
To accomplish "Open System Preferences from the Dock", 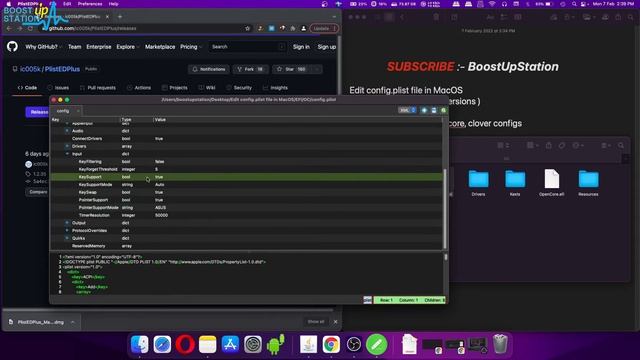I will (x=253, y=344).
